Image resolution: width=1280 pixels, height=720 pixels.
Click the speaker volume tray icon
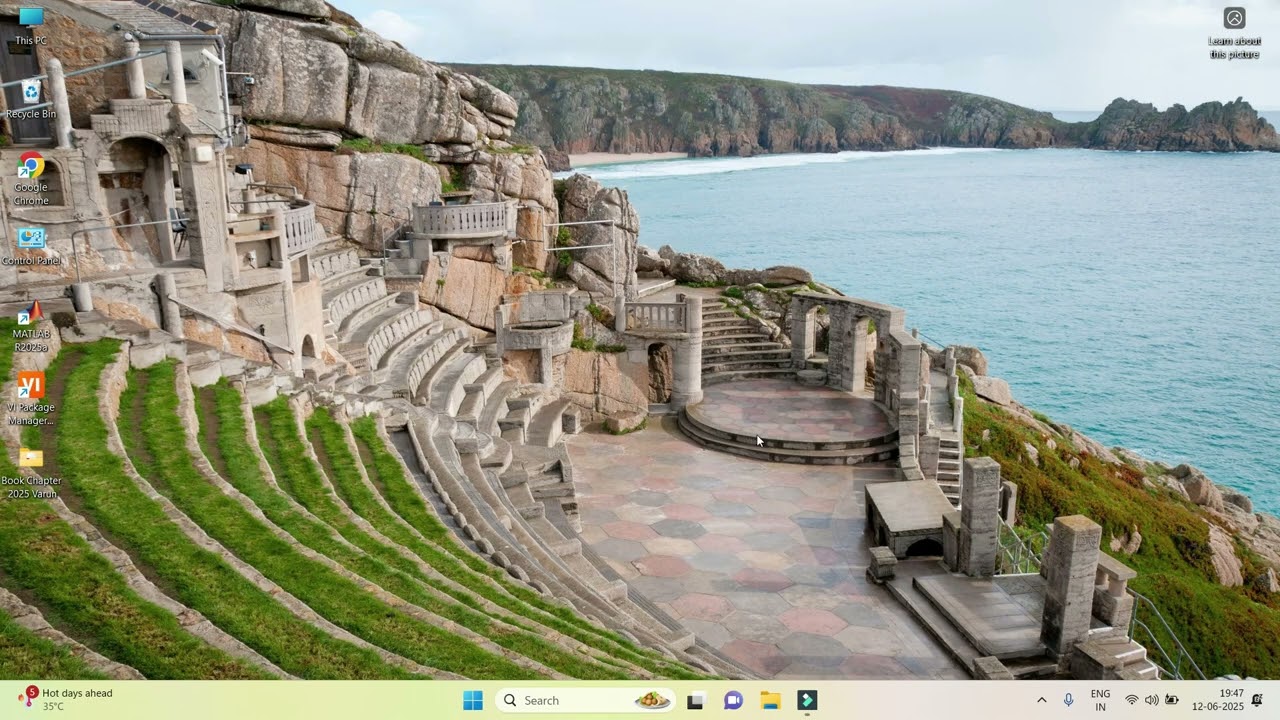(1151, 700)
